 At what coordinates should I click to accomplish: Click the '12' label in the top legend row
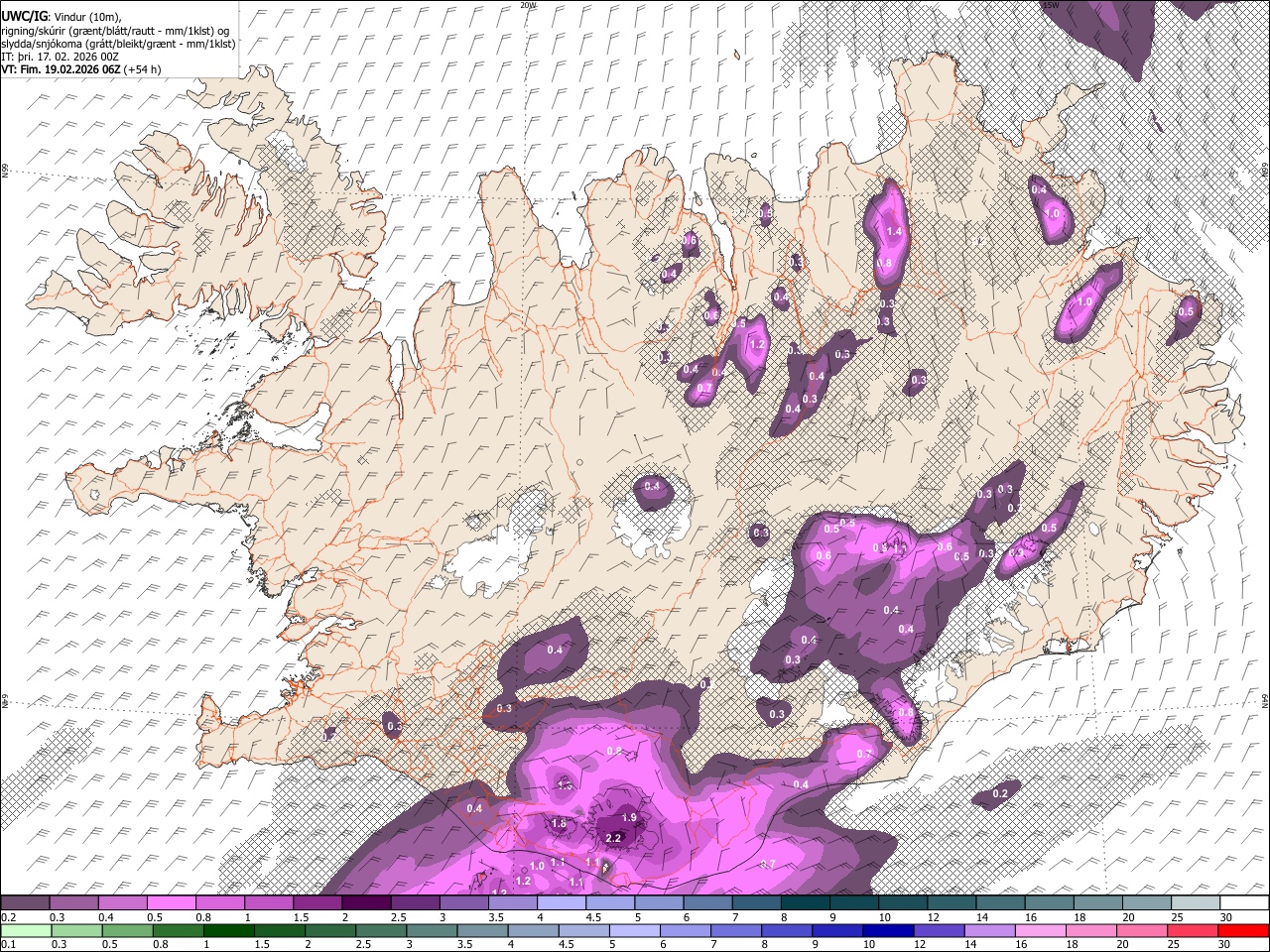click(x=933, y=917)
